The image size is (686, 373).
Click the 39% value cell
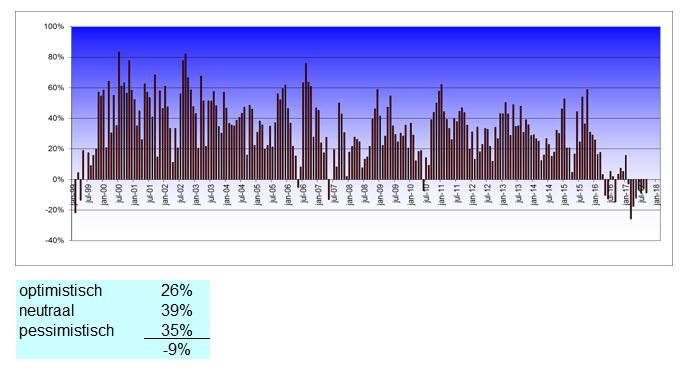click(x=177, y=310)
